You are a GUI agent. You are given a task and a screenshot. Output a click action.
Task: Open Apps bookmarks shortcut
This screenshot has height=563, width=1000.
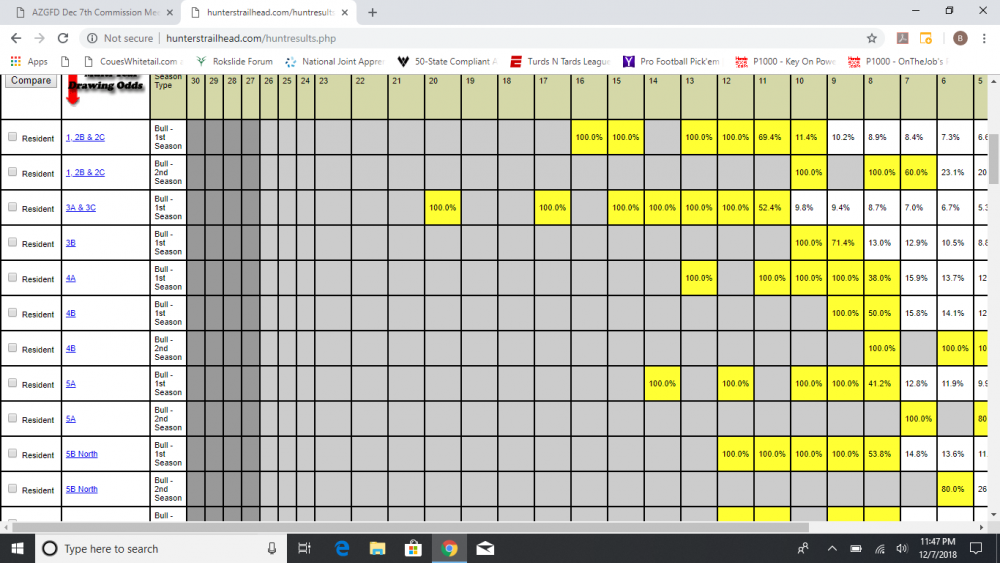[29, 61]
